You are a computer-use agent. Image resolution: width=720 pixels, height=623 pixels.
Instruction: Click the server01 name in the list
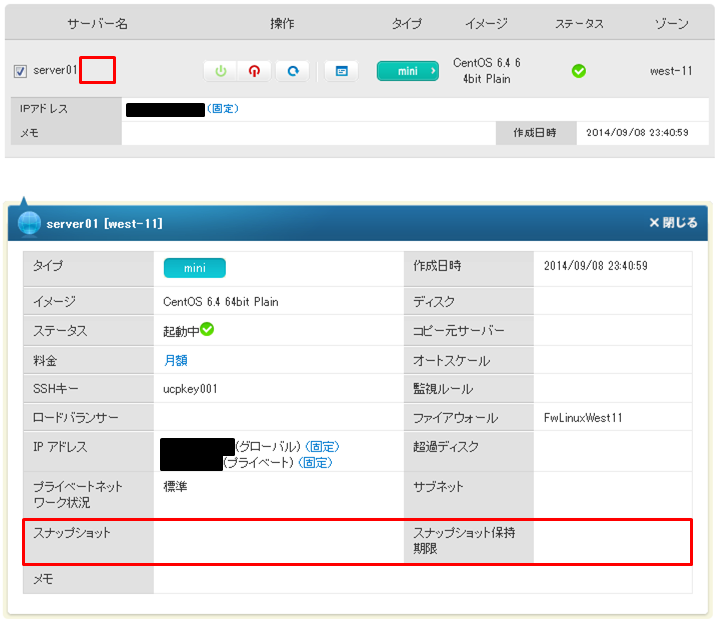[x=55, y=71]
